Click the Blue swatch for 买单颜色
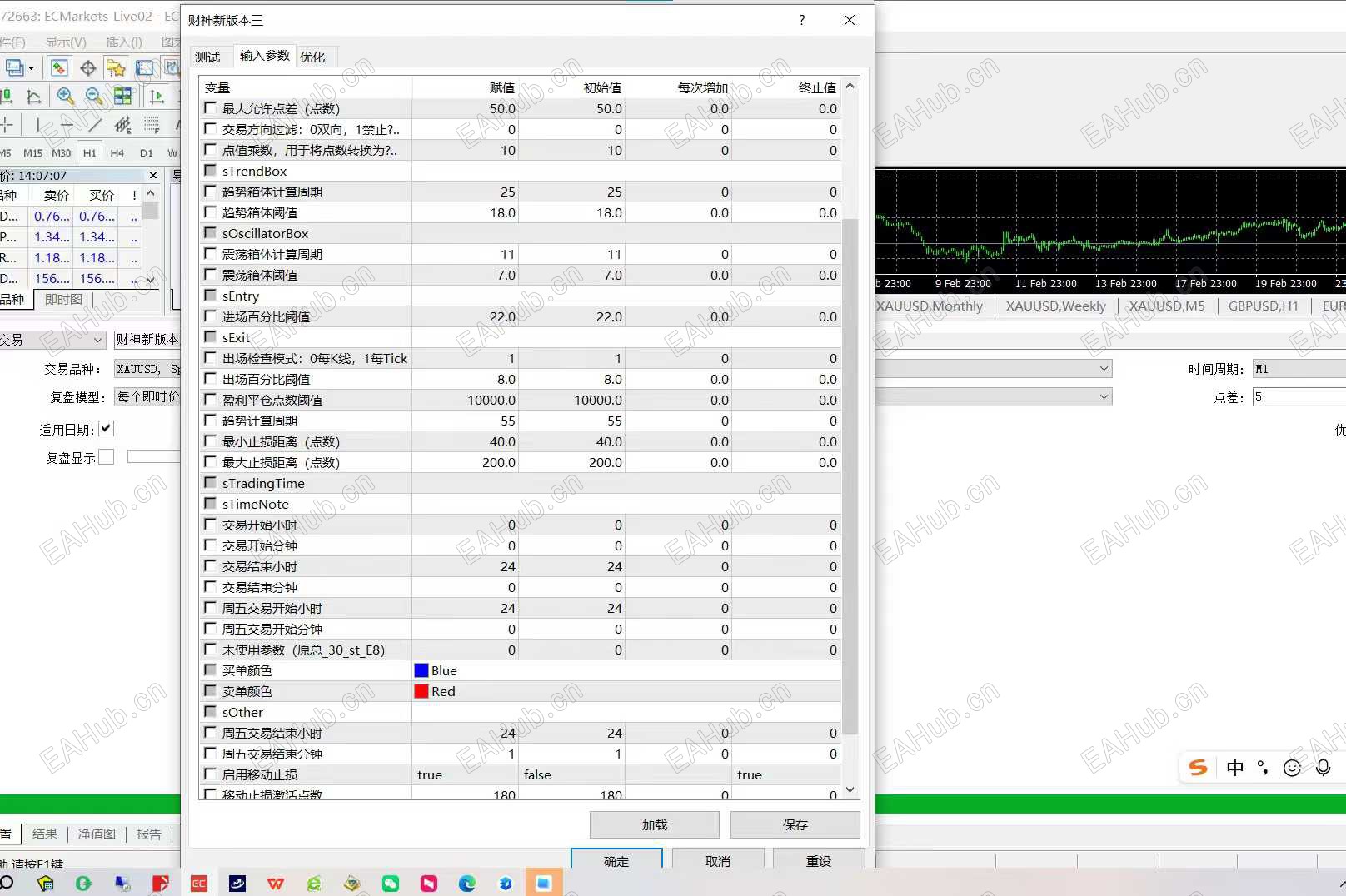The width and height of the screenshot is (1346, 896). [421, 670]
